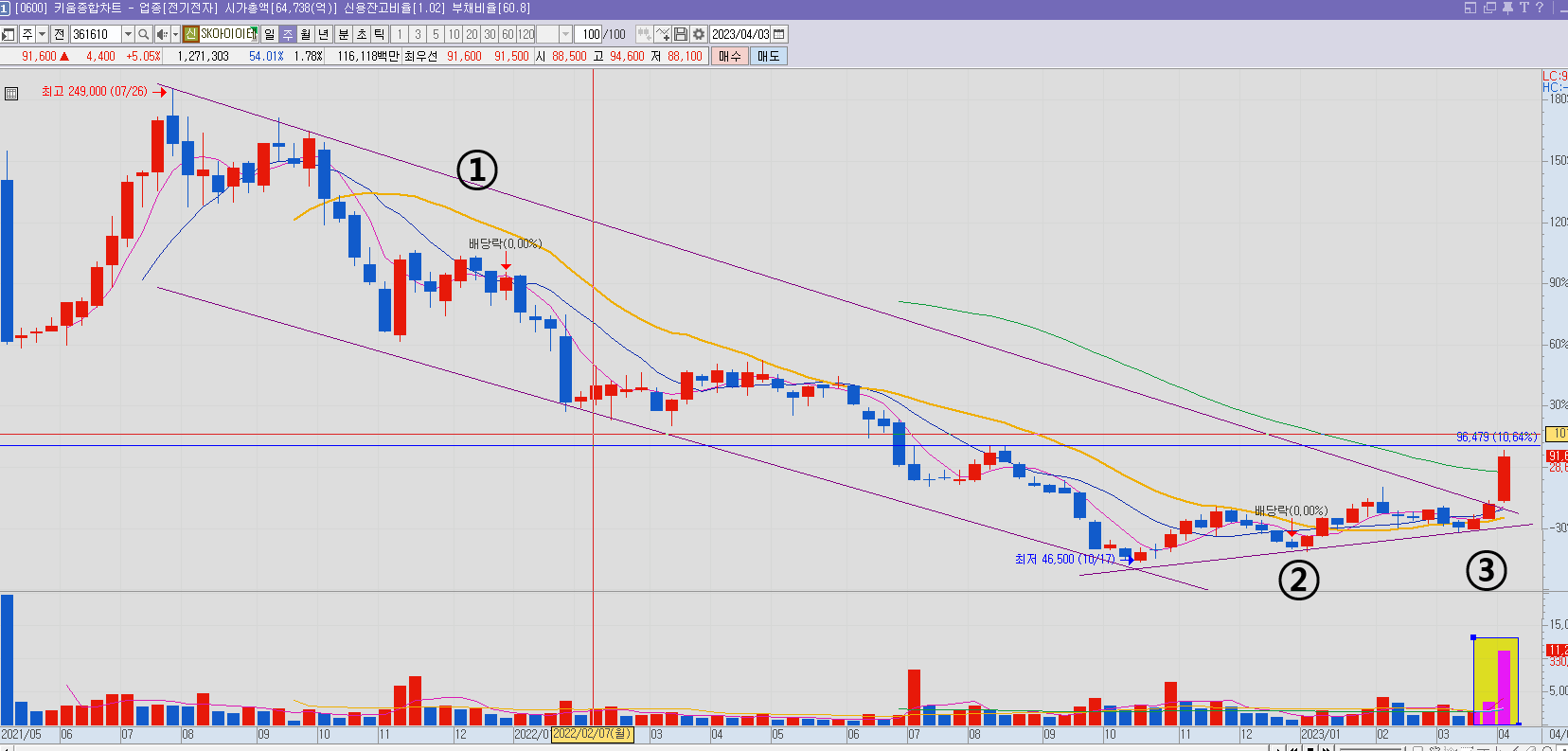Click the duplicate window icon in title bar
This screenshot has width=1568, height=751.
point(1489,8)
